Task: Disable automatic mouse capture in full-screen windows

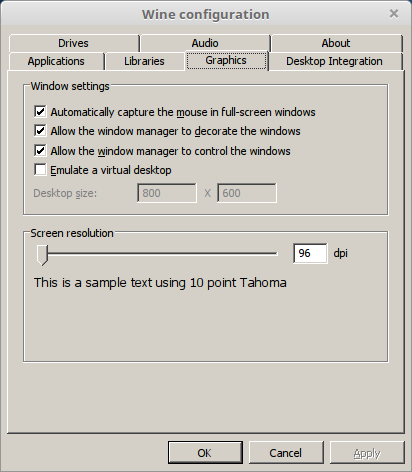Action: 40,112
